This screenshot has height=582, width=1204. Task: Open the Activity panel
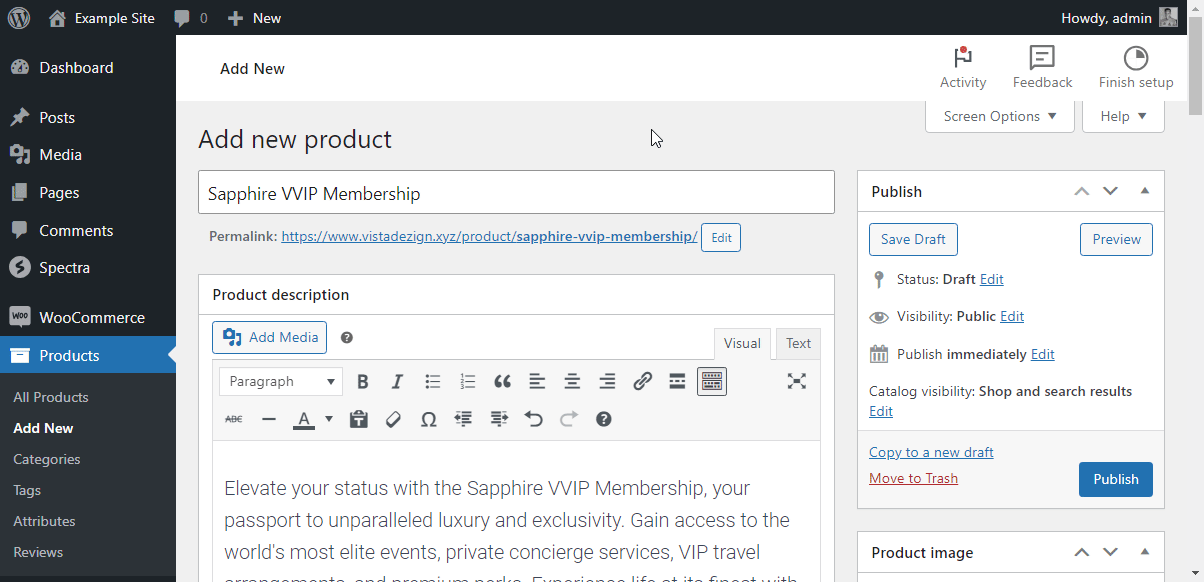[963, 68]
